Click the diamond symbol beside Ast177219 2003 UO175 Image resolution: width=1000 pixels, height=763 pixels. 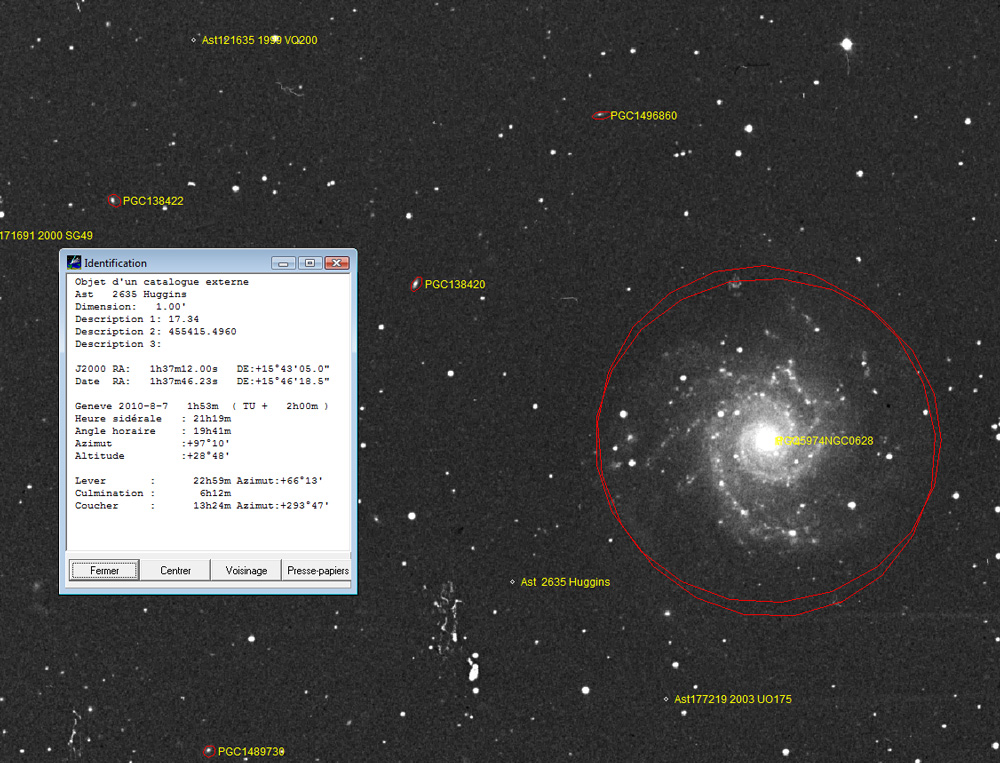(x=666, y=699)
